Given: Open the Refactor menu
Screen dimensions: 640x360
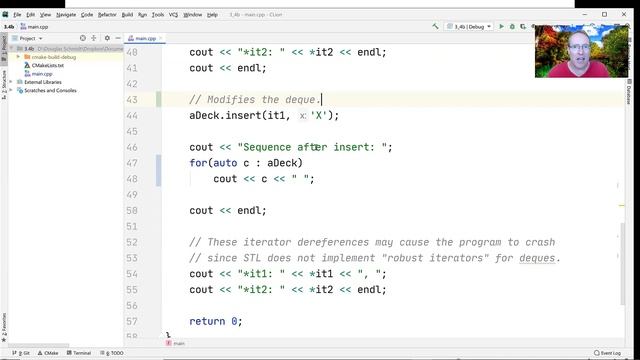Looking at the screenshot, I should click(x=107, y=14).
